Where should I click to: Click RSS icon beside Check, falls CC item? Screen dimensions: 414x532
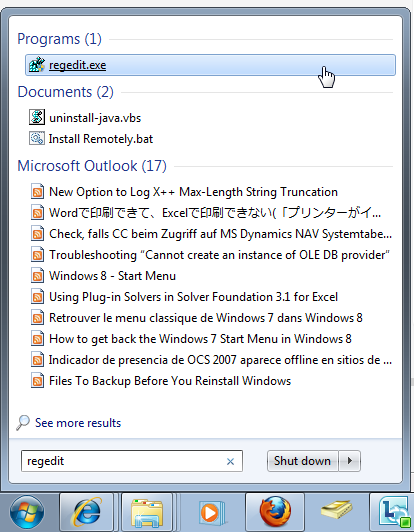click(37, 234)
